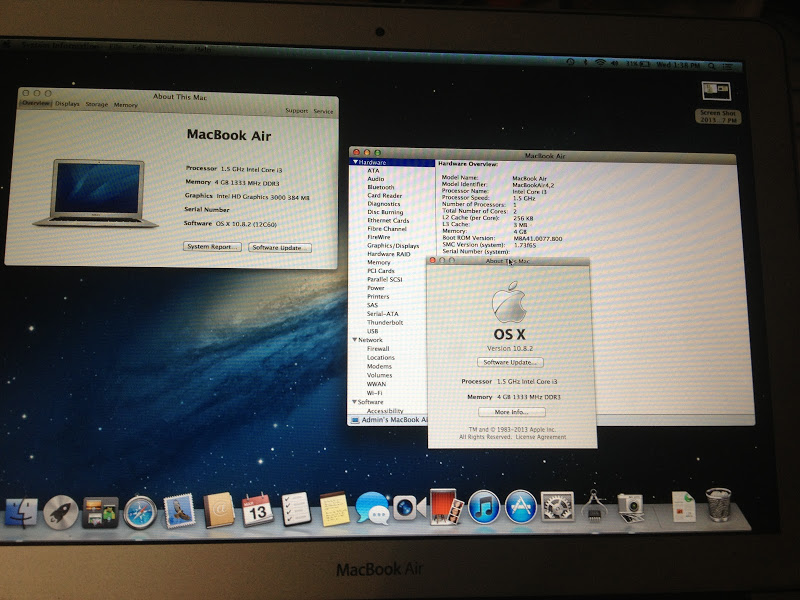Select Wi-Fi under Network in sidebar
This screenshot has width=800, height=600.
click(374, 393)
